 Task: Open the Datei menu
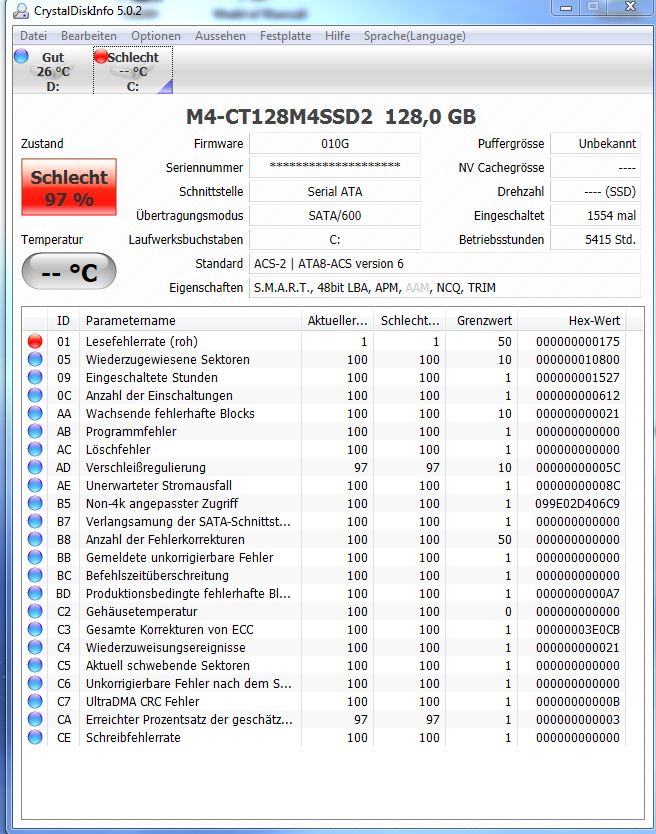(x=34, y=36)
